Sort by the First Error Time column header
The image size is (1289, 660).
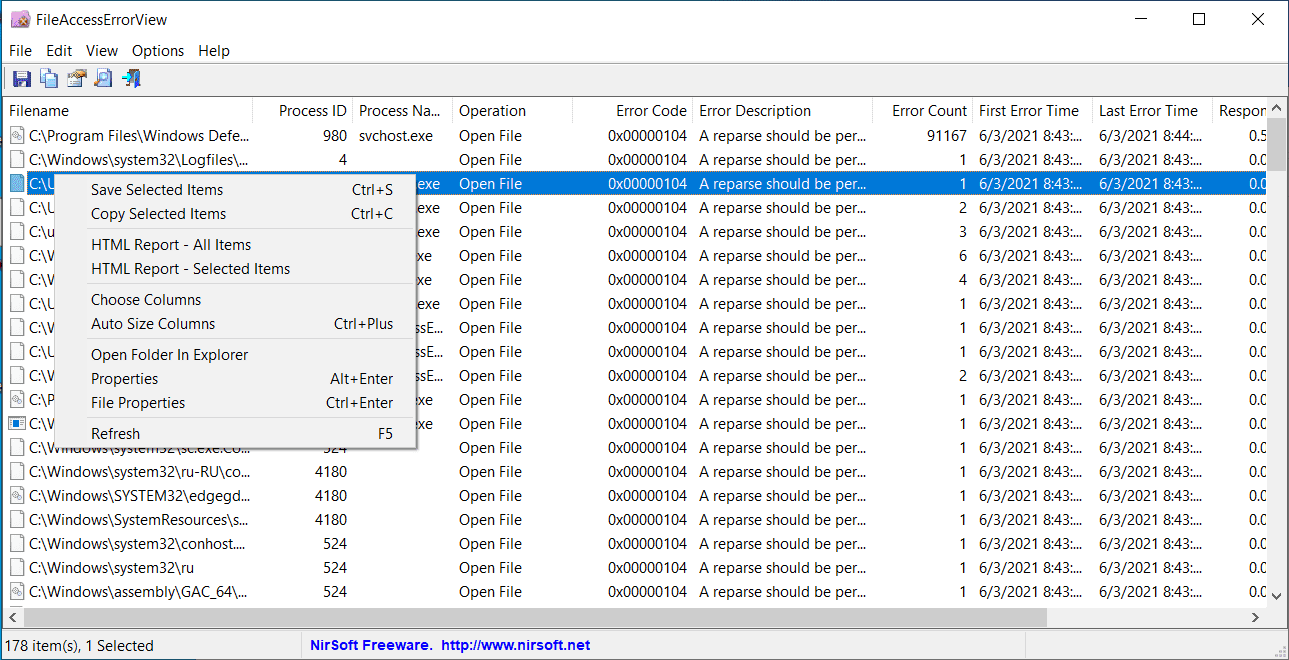pyautogui.click(x=1032, y=111)
